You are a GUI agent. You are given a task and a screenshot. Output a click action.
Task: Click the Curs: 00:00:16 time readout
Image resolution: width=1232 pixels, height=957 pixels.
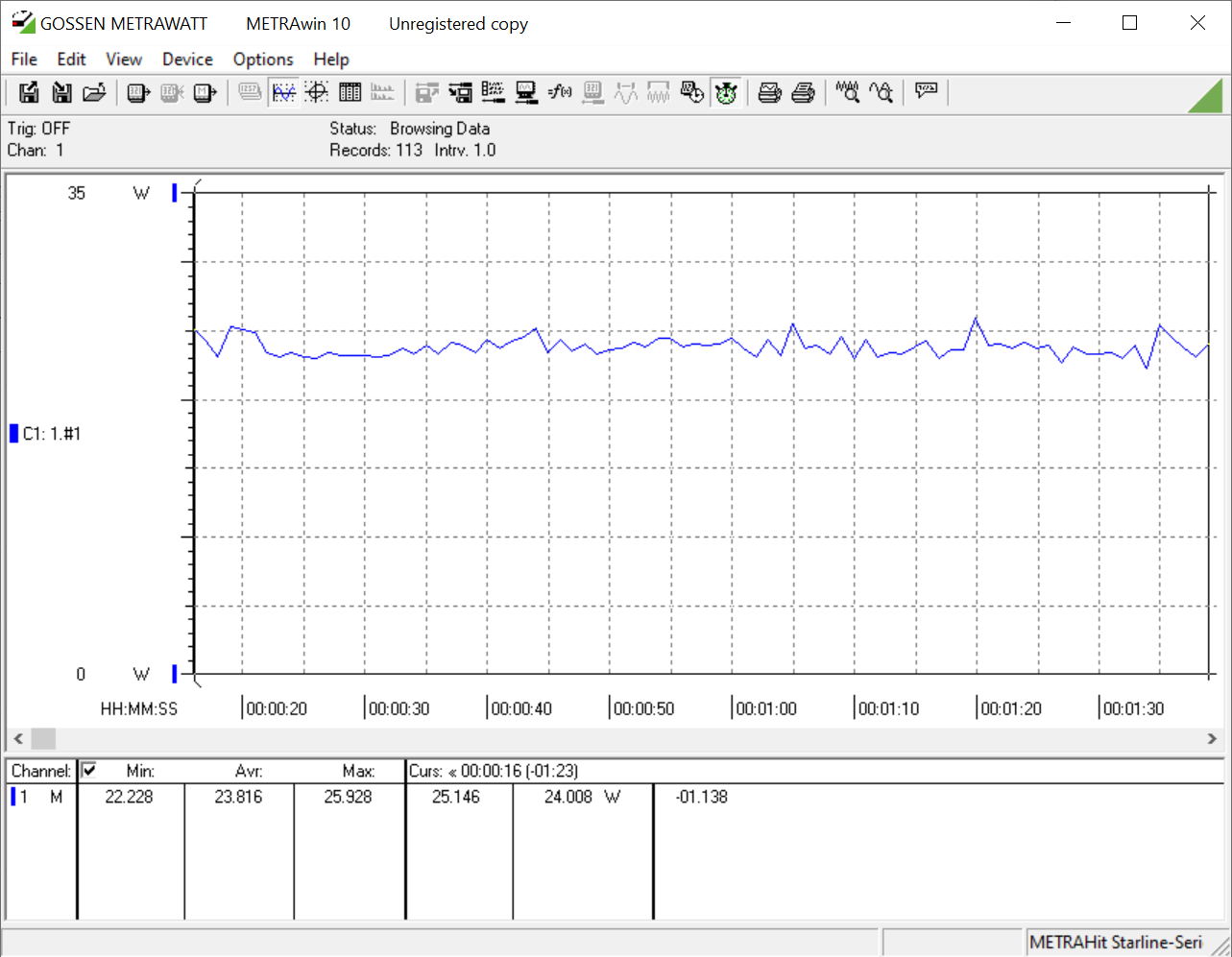click(494, 771)
